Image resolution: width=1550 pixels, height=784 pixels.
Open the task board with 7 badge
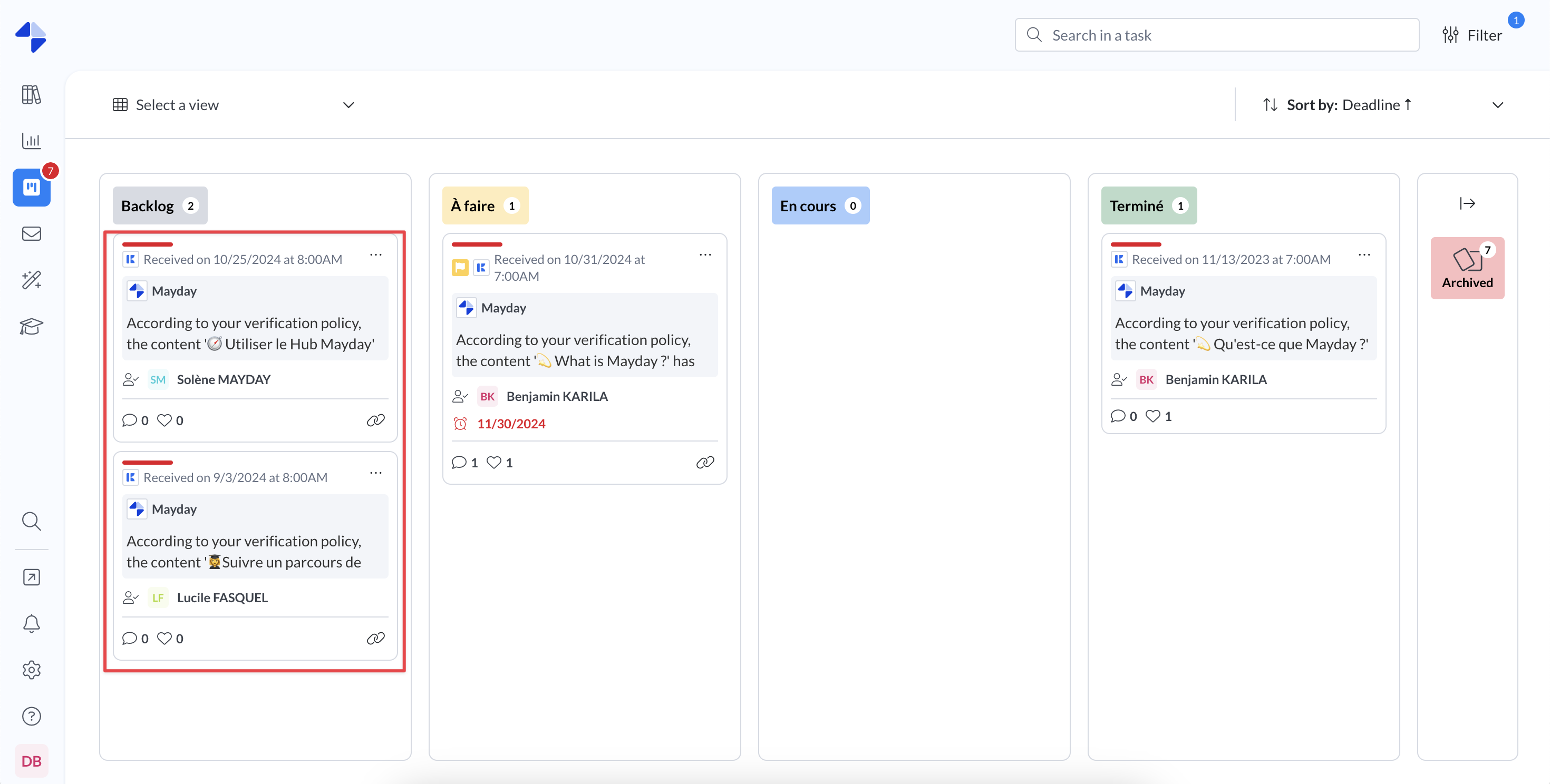[31, 188]
